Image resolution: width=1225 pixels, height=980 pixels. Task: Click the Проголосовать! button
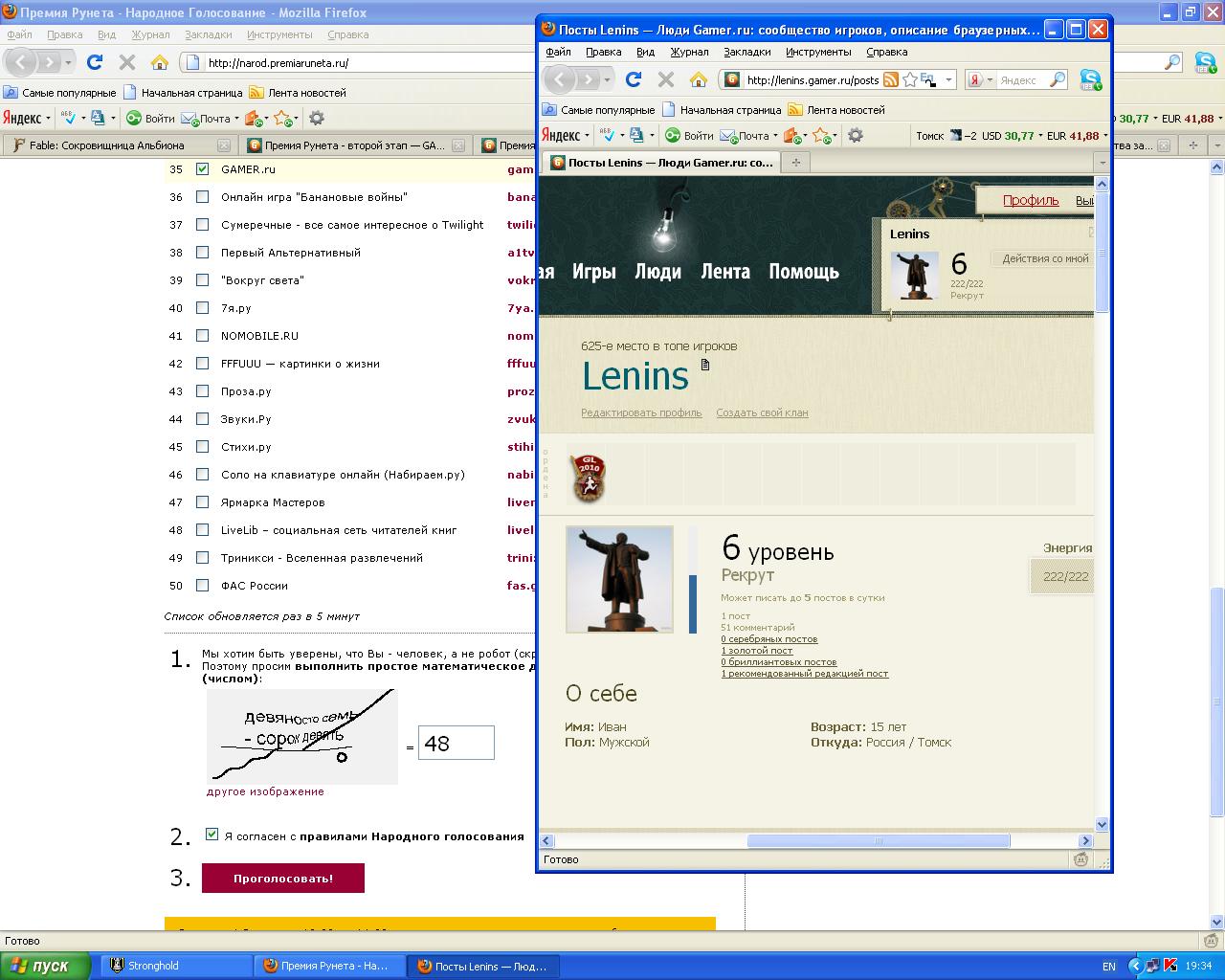click(x=283, y=878)
